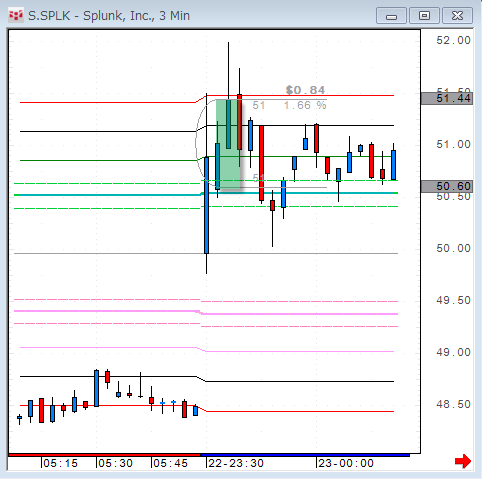Click the window title 'S.SPLK - Splunk, Inc., 3 Min'
Viewport: 482px width, 479px height.
coord(109,16)
